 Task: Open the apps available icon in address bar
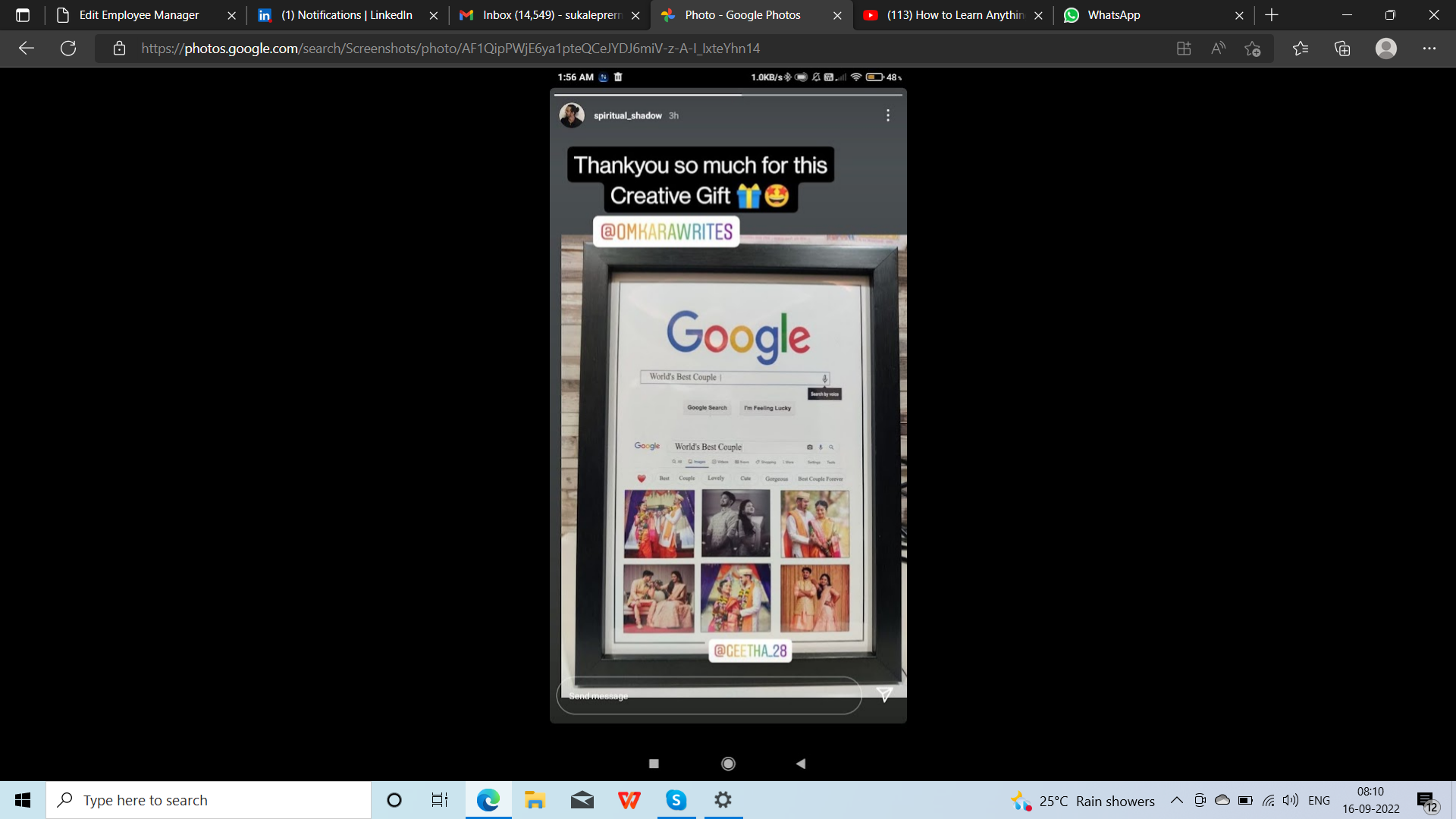tap(1184, 49)
